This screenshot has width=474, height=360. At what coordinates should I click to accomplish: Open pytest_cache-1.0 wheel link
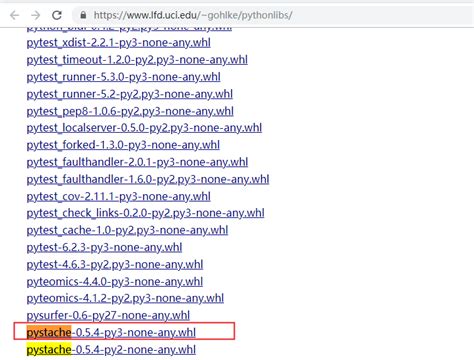click(127, 230)
